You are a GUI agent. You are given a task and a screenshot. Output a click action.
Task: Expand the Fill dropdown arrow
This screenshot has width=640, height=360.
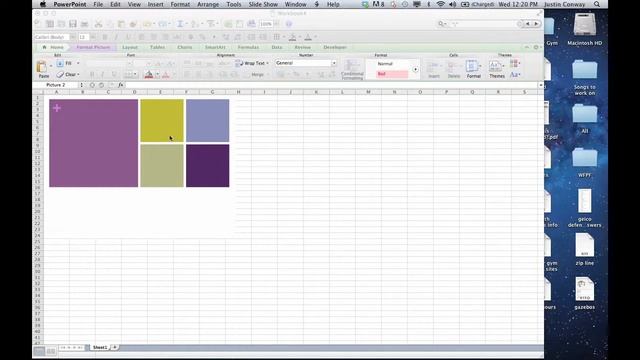tap(78, 63)
